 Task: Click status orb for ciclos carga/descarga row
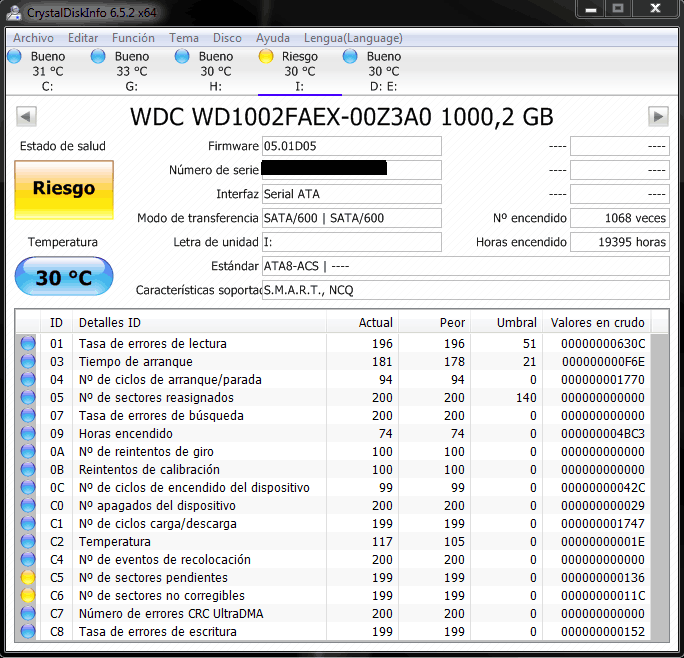28,523
